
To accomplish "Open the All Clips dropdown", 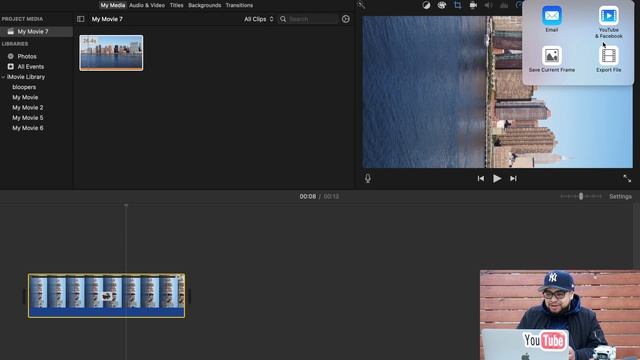I will click(x=259, y=19).
